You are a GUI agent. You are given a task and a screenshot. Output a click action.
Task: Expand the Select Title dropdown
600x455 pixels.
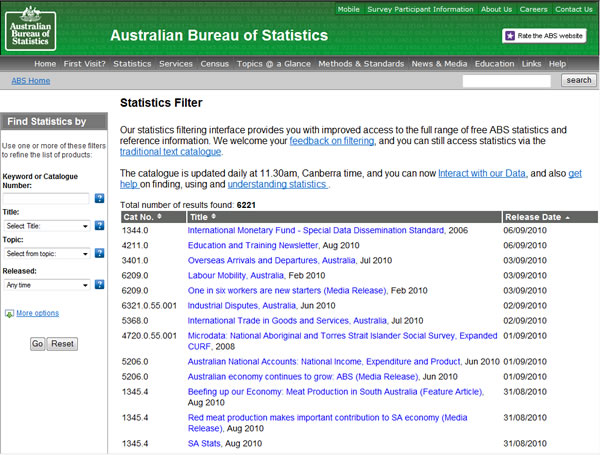pyautogui.click(x=46, y=226)
